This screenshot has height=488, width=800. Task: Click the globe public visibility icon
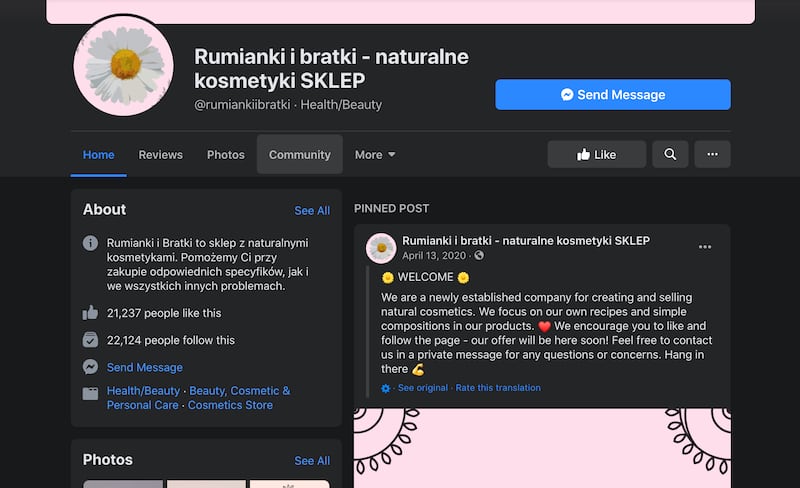pyautogui.click(x=479, y=255)
